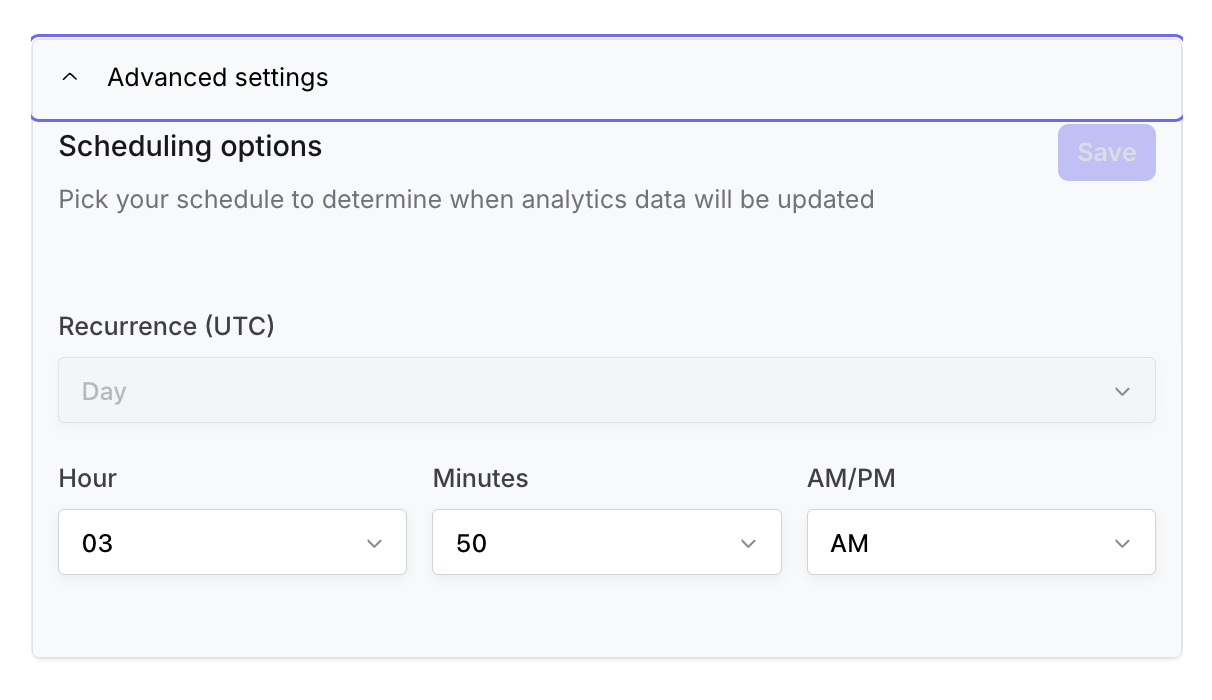1212x700 pixels.
Task: Select the AM value in AM/PM box
Action: 849,544
